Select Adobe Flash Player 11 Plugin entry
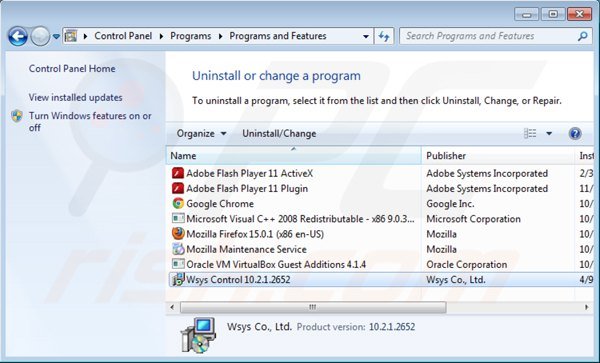This screenshot has width=600, height=363. 247,189
